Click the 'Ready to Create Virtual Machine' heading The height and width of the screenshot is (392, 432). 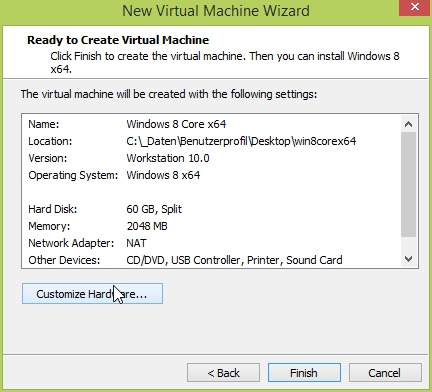point(118,40)
